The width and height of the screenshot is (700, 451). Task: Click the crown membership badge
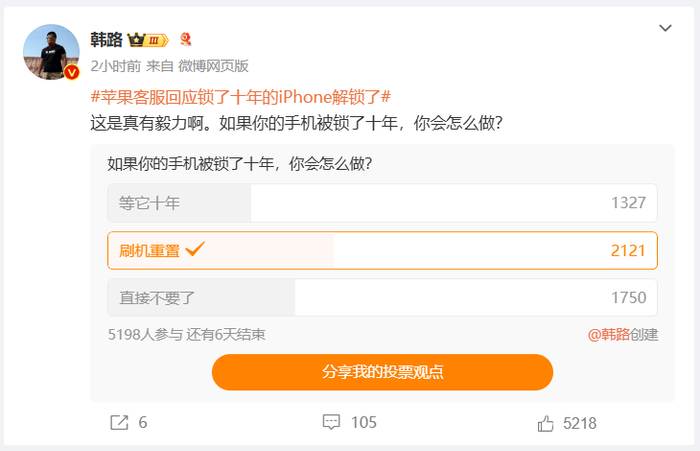pyautogui.click(x=145, y=40)
